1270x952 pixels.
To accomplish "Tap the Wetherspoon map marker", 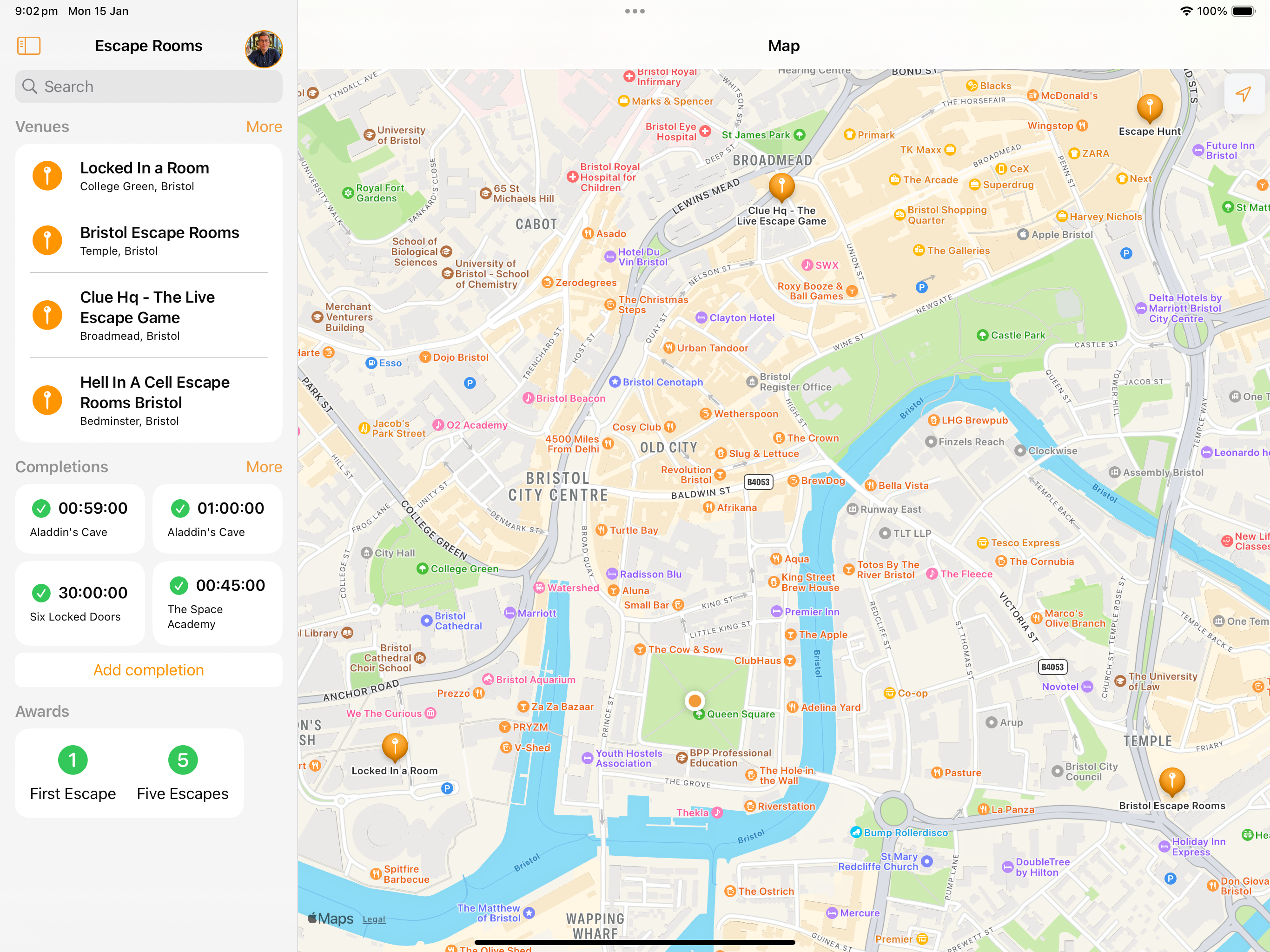I will [706, 414].
